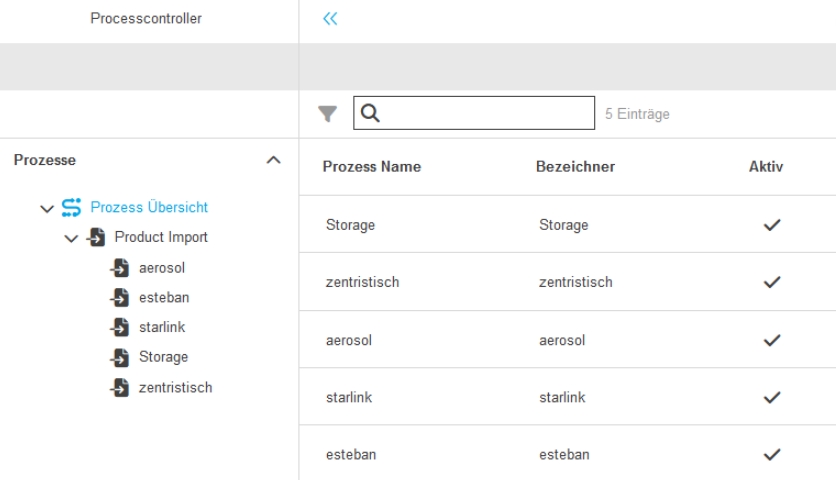This screenshot has width=836, height=480.
Task: Toggle the Aktiv checkmark for aerosol row
Action: point(770,340)
